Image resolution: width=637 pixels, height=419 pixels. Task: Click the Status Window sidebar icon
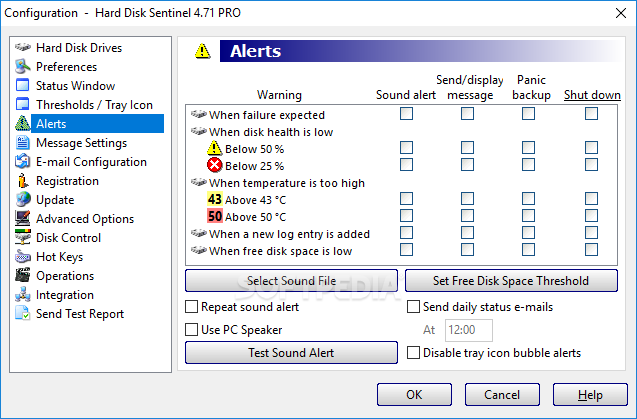(23, 85)
